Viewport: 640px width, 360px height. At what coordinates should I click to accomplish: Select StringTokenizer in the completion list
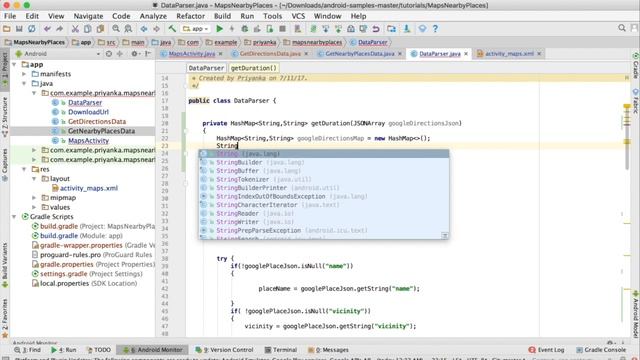[x=324, y=180]
